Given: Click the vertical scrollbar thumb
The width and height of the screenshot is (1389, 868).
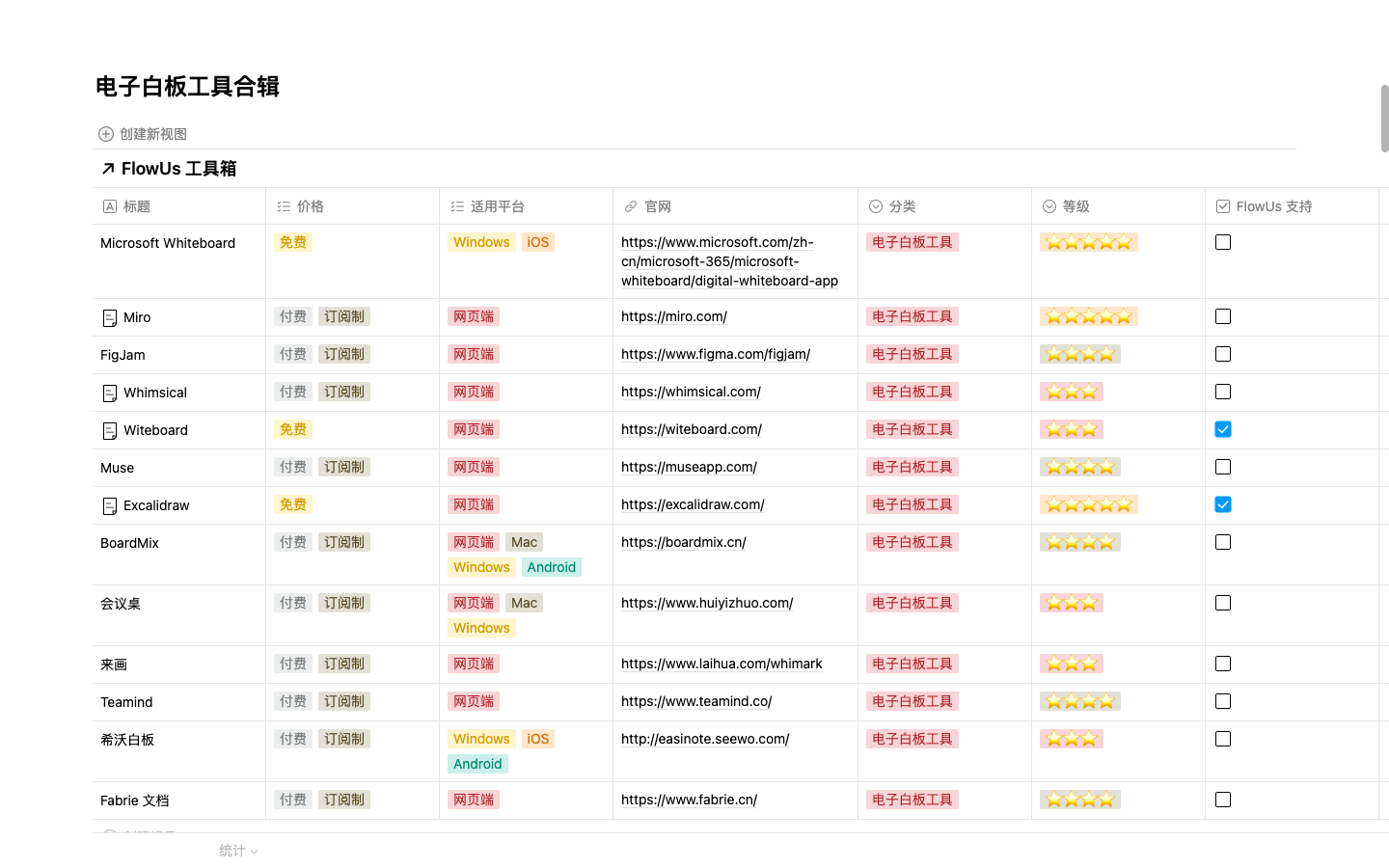Looking at the screenshot, I should click(1384, 119).
